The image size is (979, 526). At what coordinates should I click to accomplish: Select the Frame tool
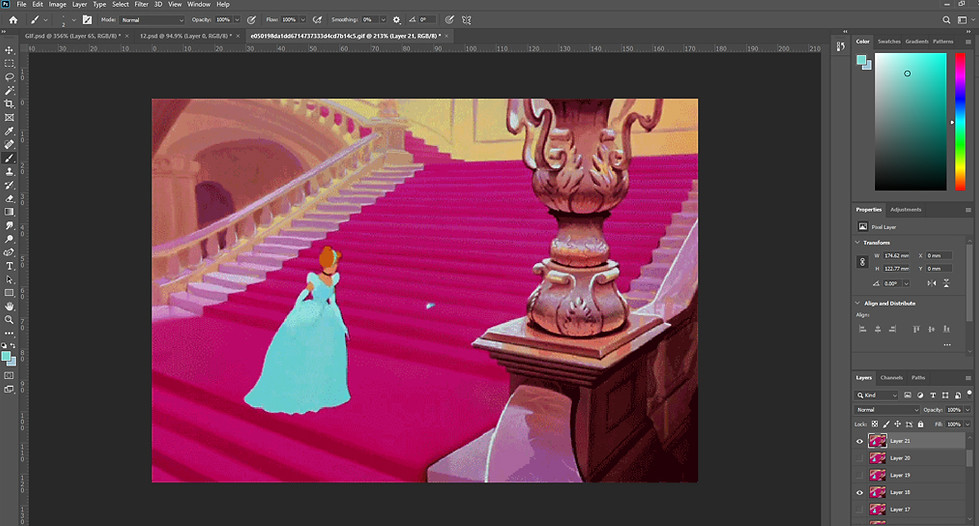(9, 117)
